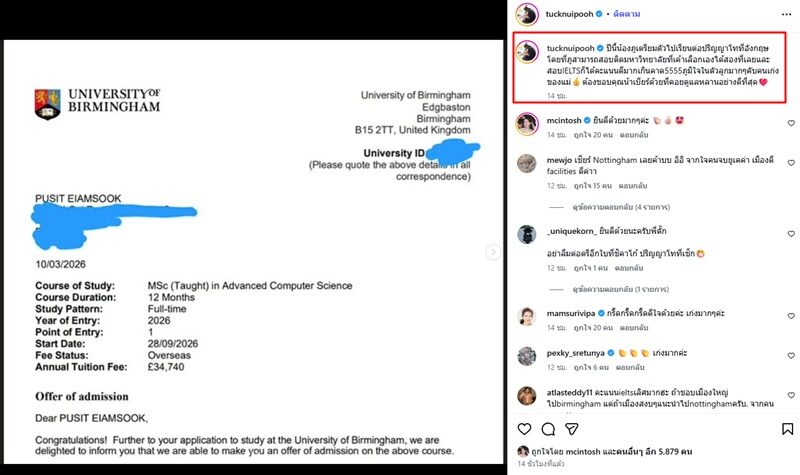Viewport: 800px width, 475px height.
Task: Like the pexky_sretunya comment heart
Action: 791,356
